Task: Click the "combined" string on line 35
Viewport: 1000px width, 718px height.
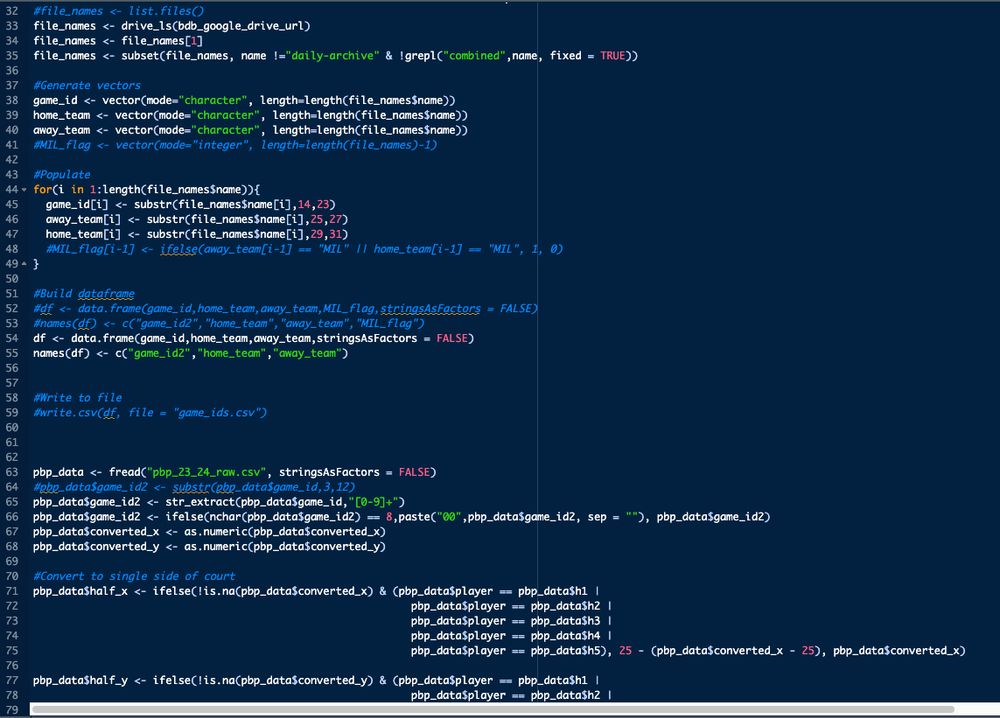Action: [474, 55]
